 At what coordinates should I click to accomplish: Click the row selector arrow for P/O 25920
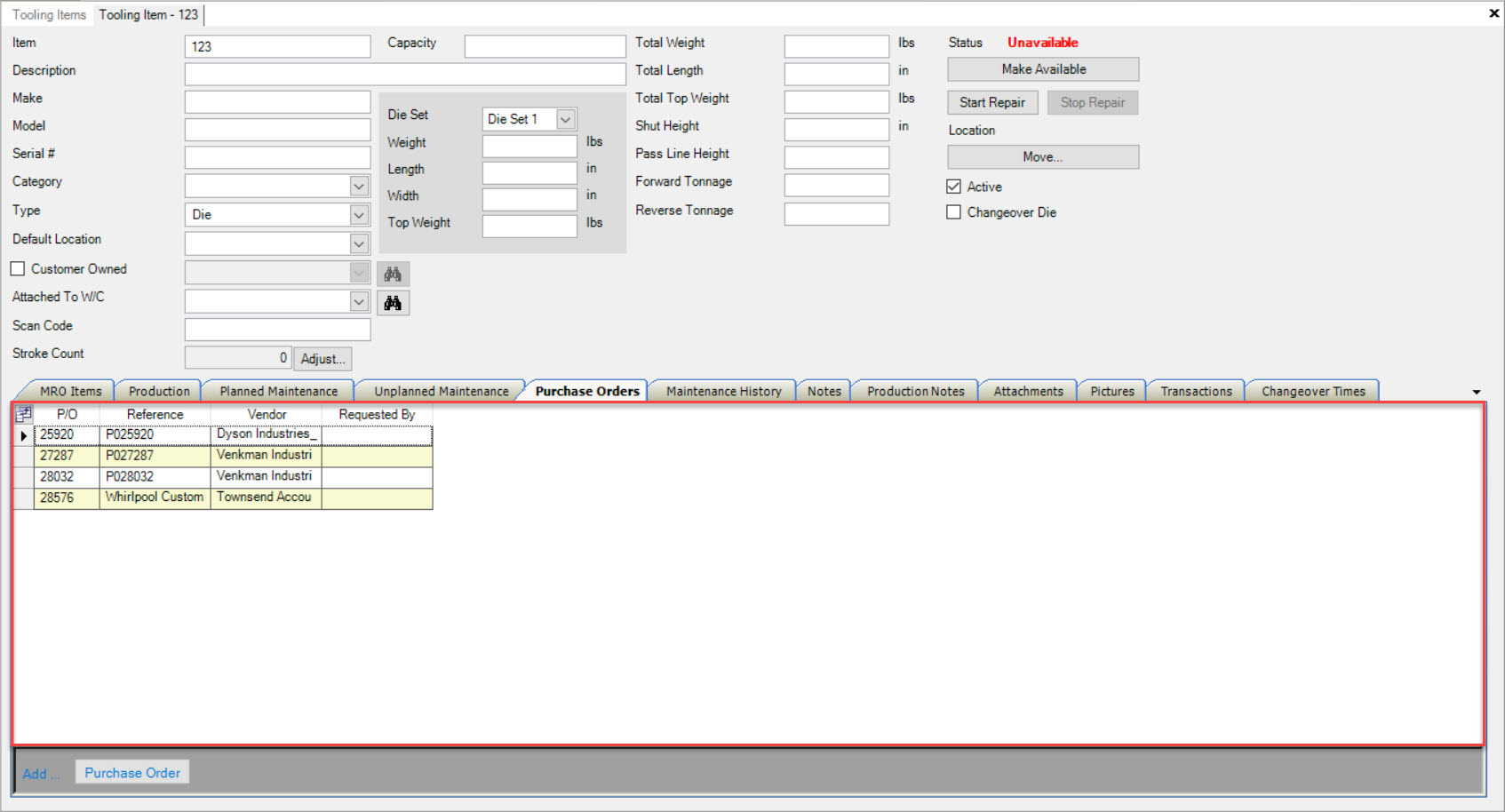24,435
